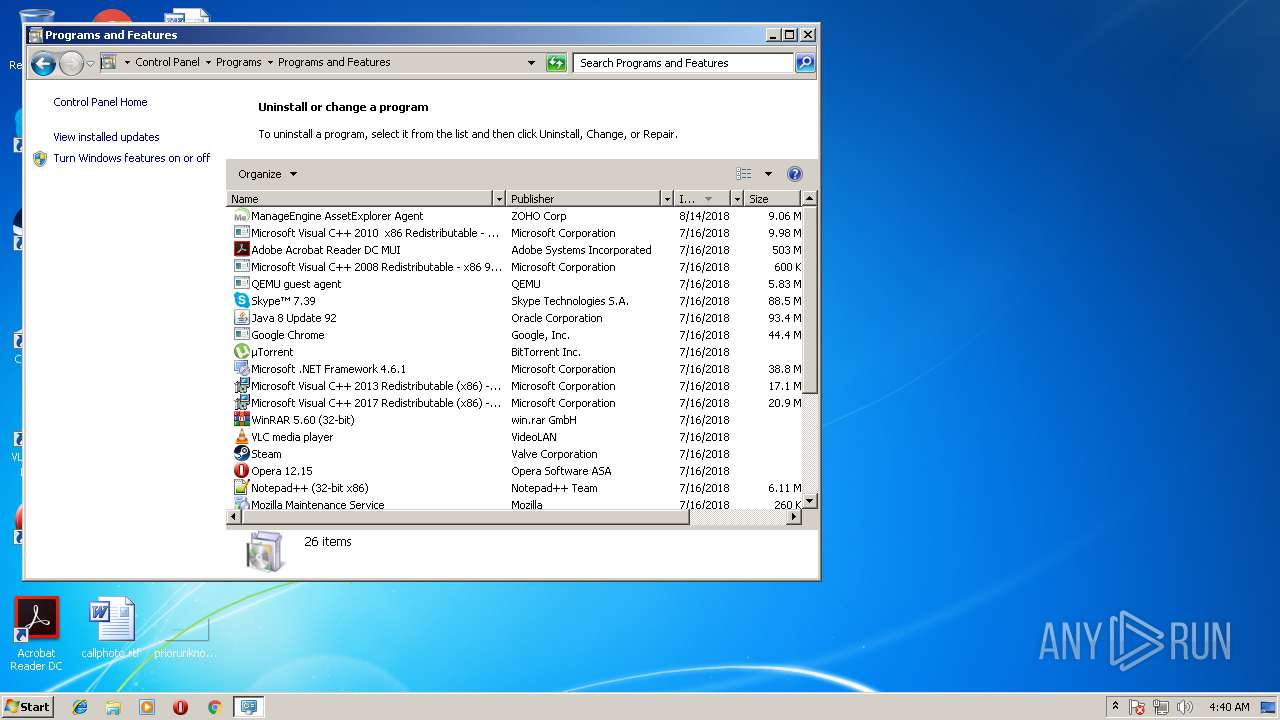Screen dimensions: 1280x720
Task: Select the VLC media player cone icon
Action: (x=241, y=437)
